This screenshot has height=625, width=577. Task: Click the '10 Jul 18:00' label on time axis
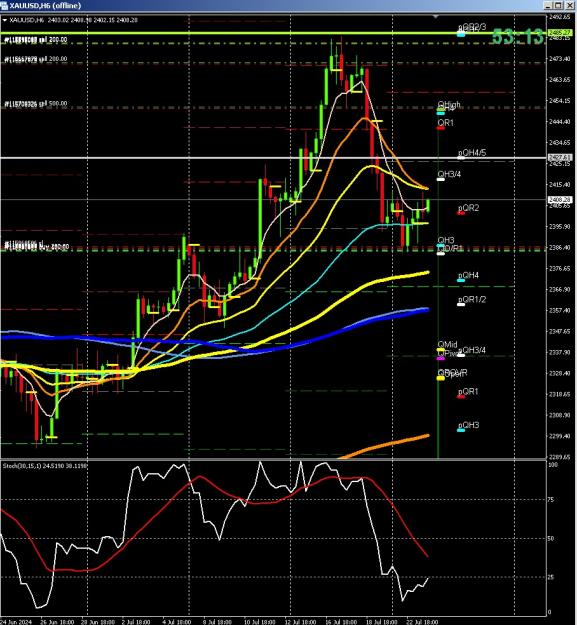coord(259,622)
